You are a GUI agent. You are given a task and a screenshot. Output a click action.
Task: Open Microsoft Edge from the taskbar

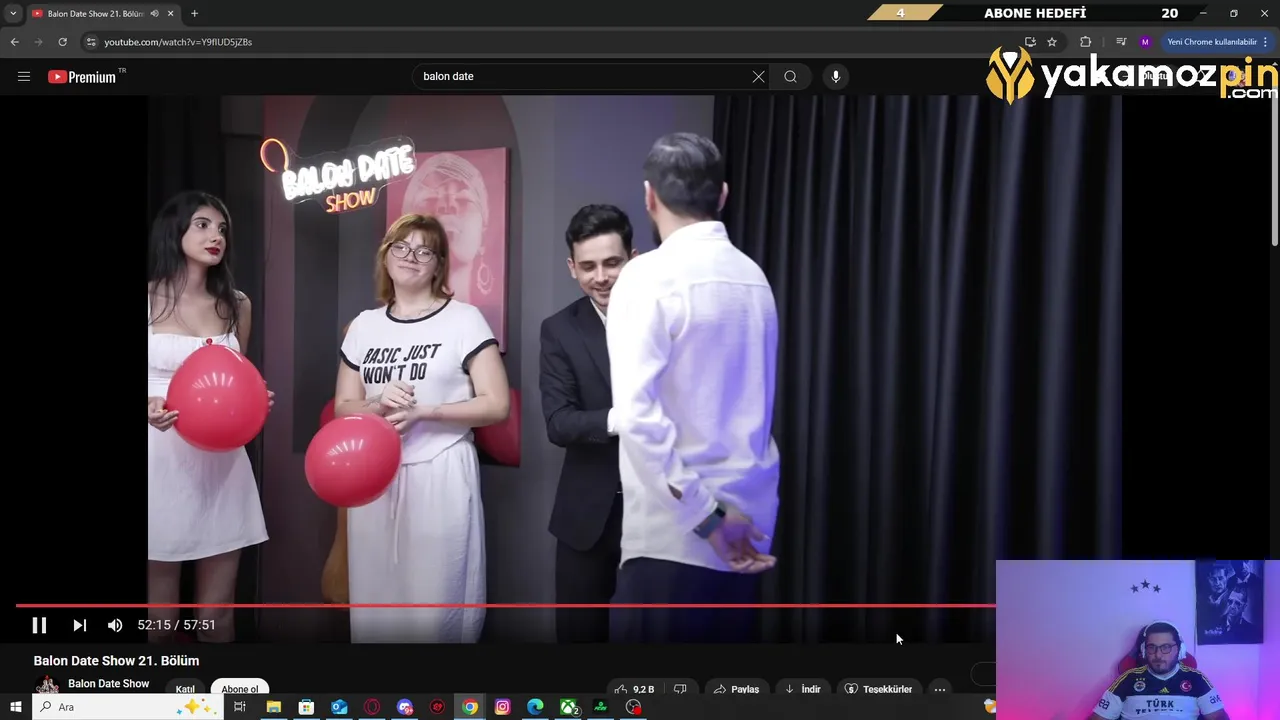[535, 707]
